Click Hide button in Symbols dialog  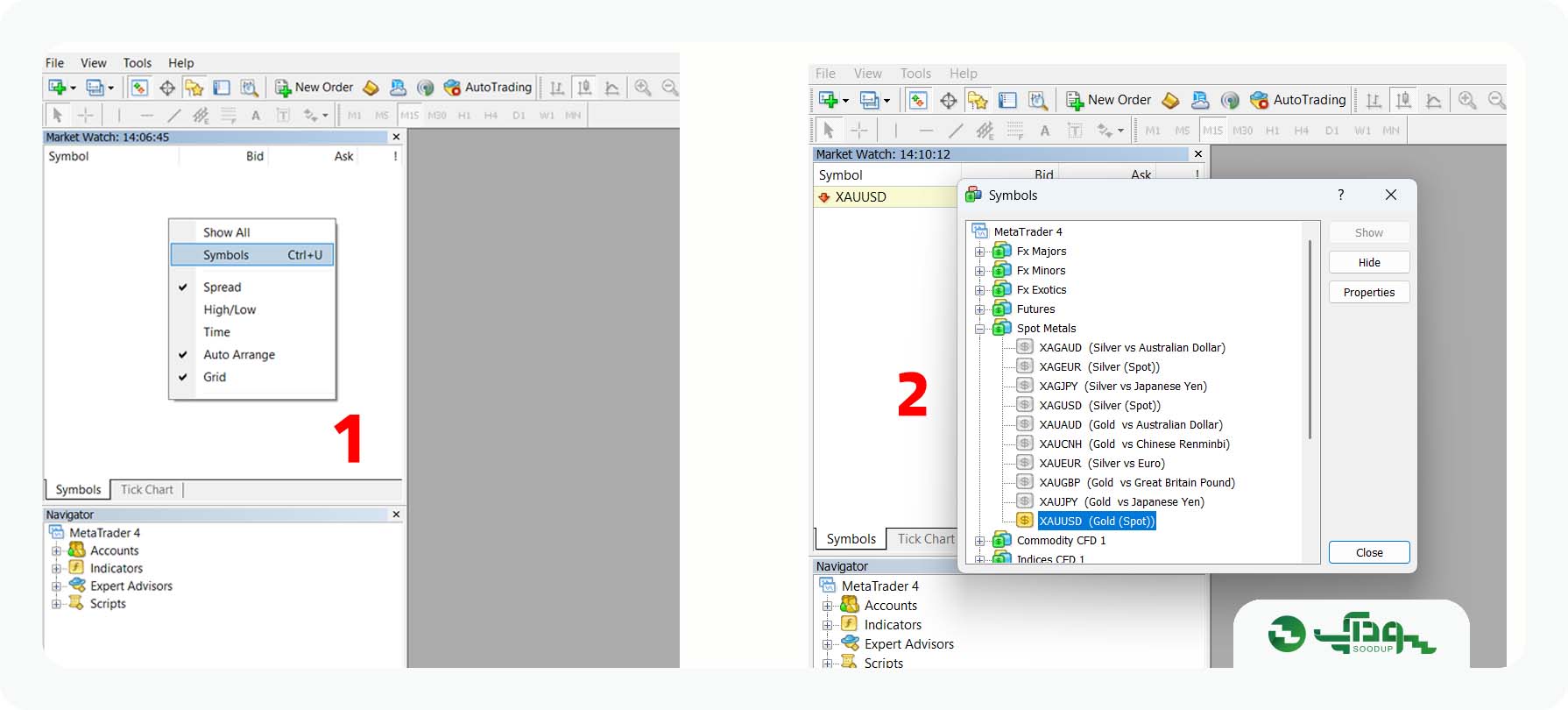(1369, 262)
